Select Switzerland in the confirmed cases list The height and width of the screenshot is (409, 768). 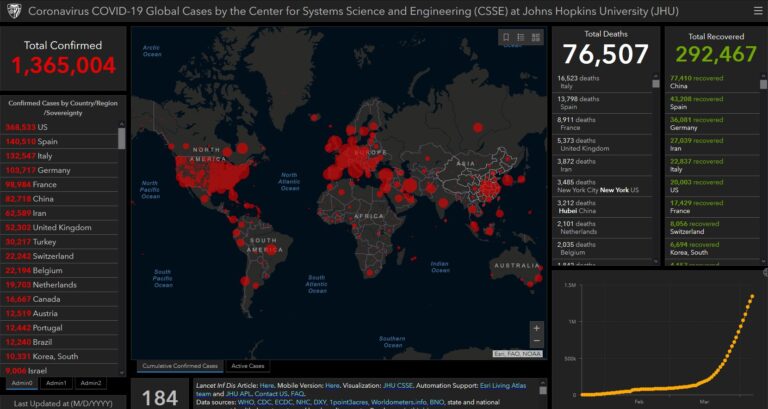point(60,256)
